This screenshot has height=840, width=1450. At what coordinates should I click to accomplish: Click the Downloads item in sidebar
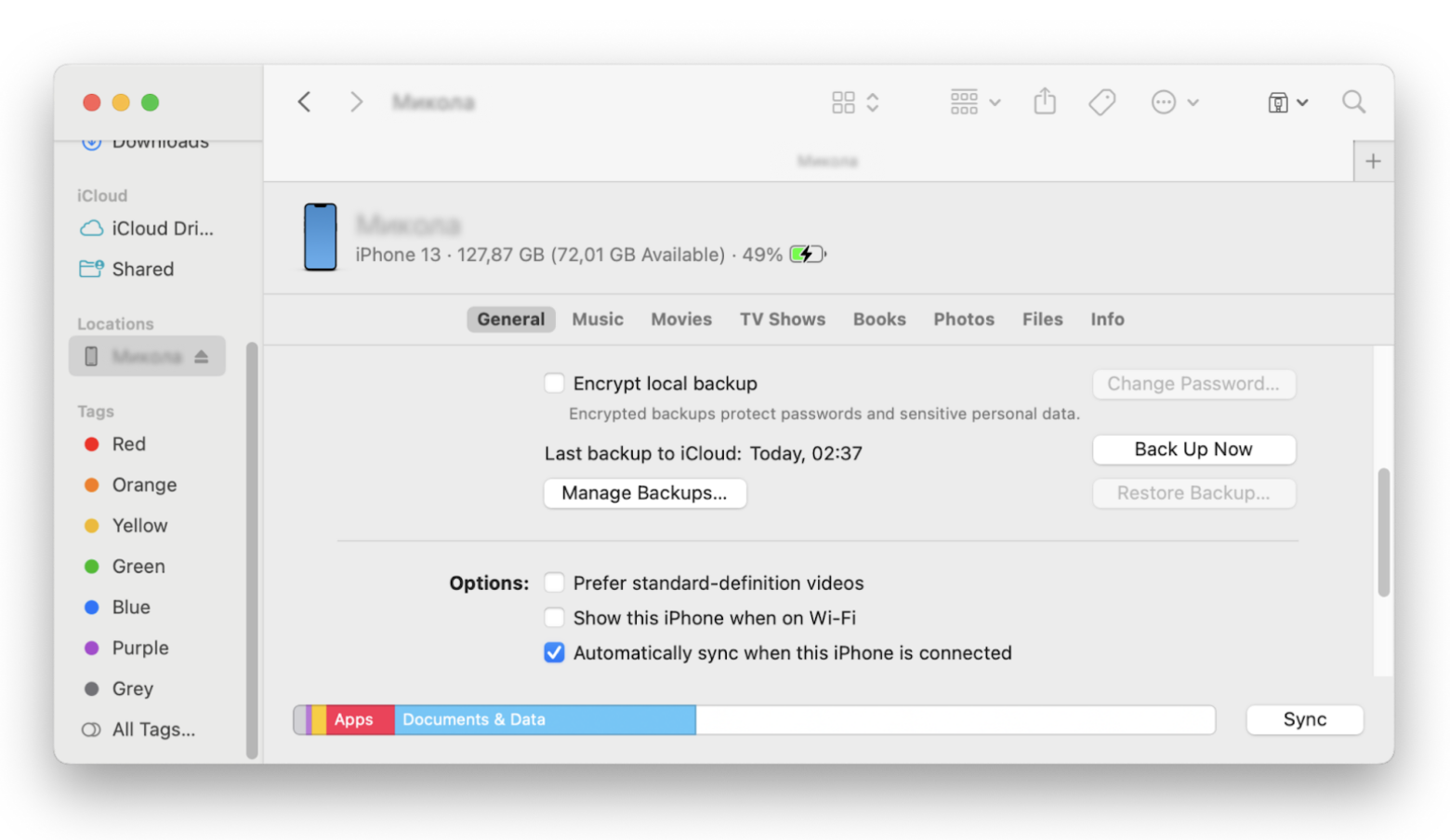click(x=147, y=144)
